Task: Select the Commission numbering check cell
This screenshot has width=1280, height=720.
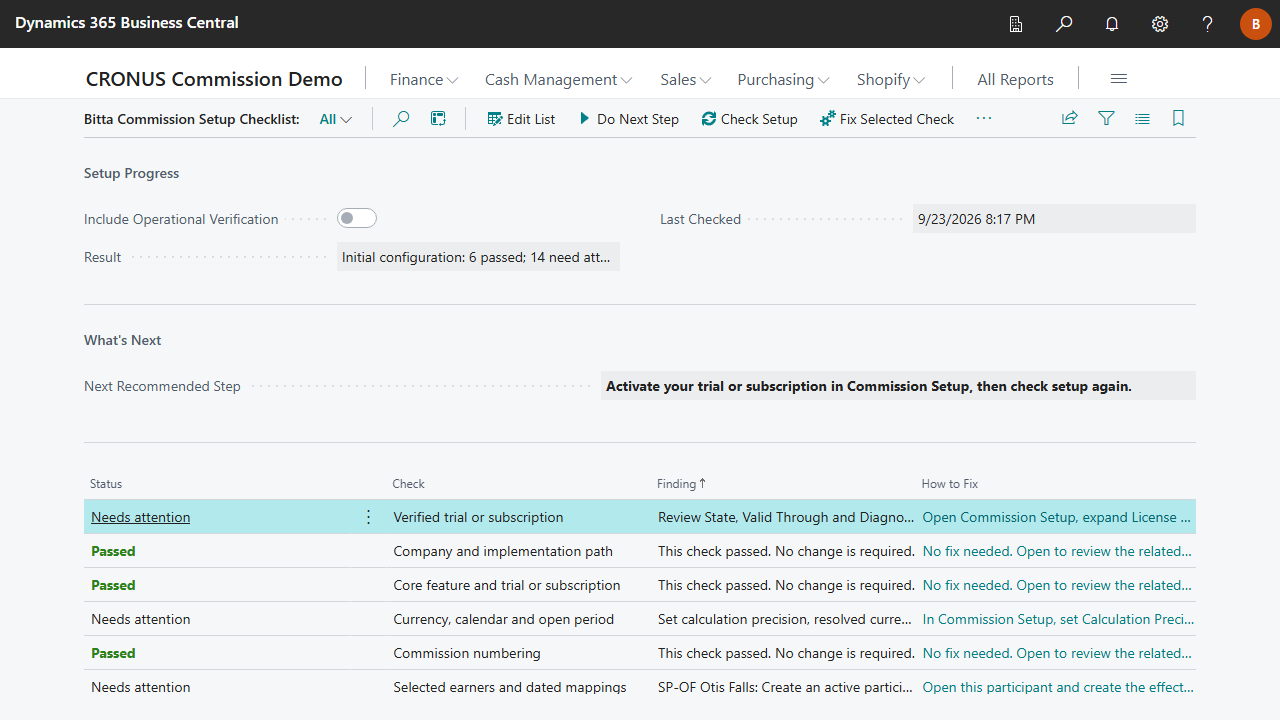Action: (x=467, y=653)
